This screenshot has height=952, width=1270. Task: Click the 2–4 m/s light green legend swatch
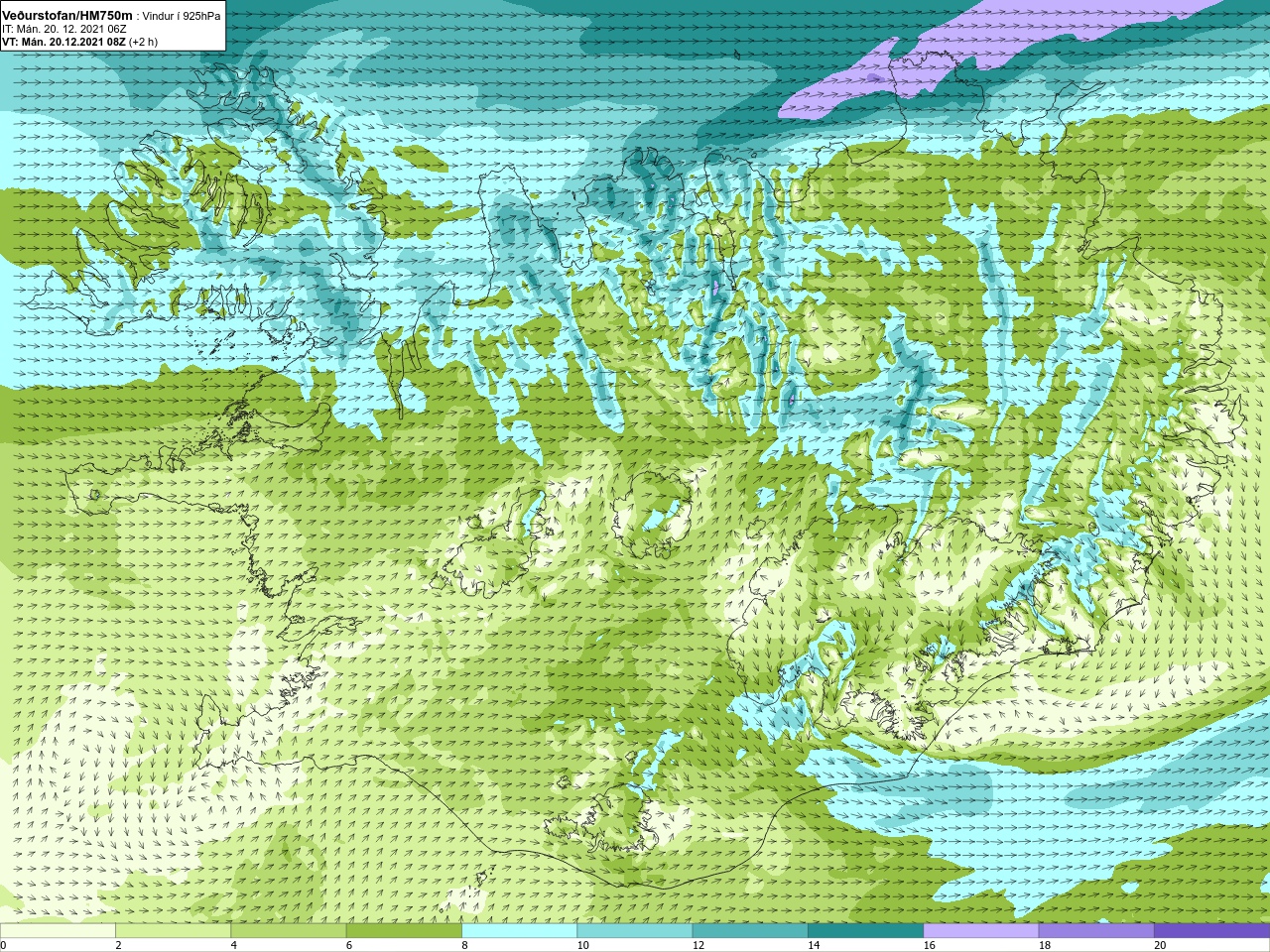[x=174, y=931]
